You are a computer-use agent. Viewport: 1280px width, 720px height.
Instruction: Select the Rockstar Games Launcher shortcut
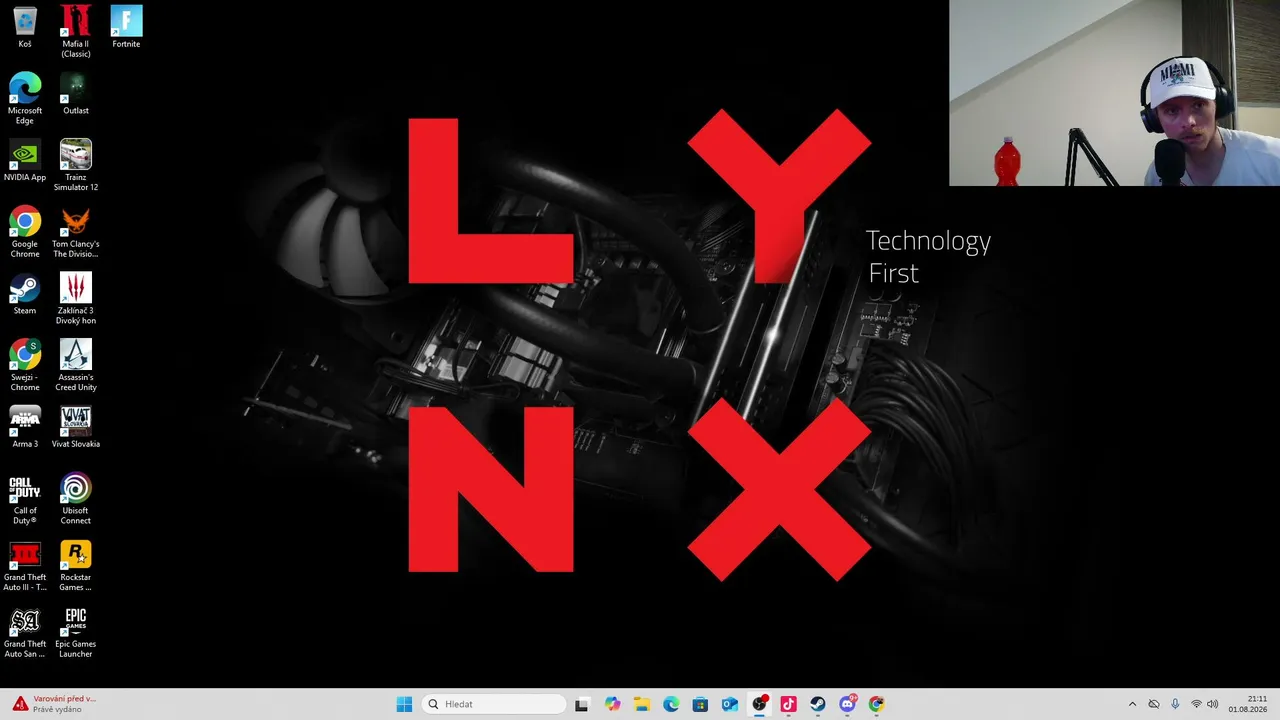click(x=76, y=566)
